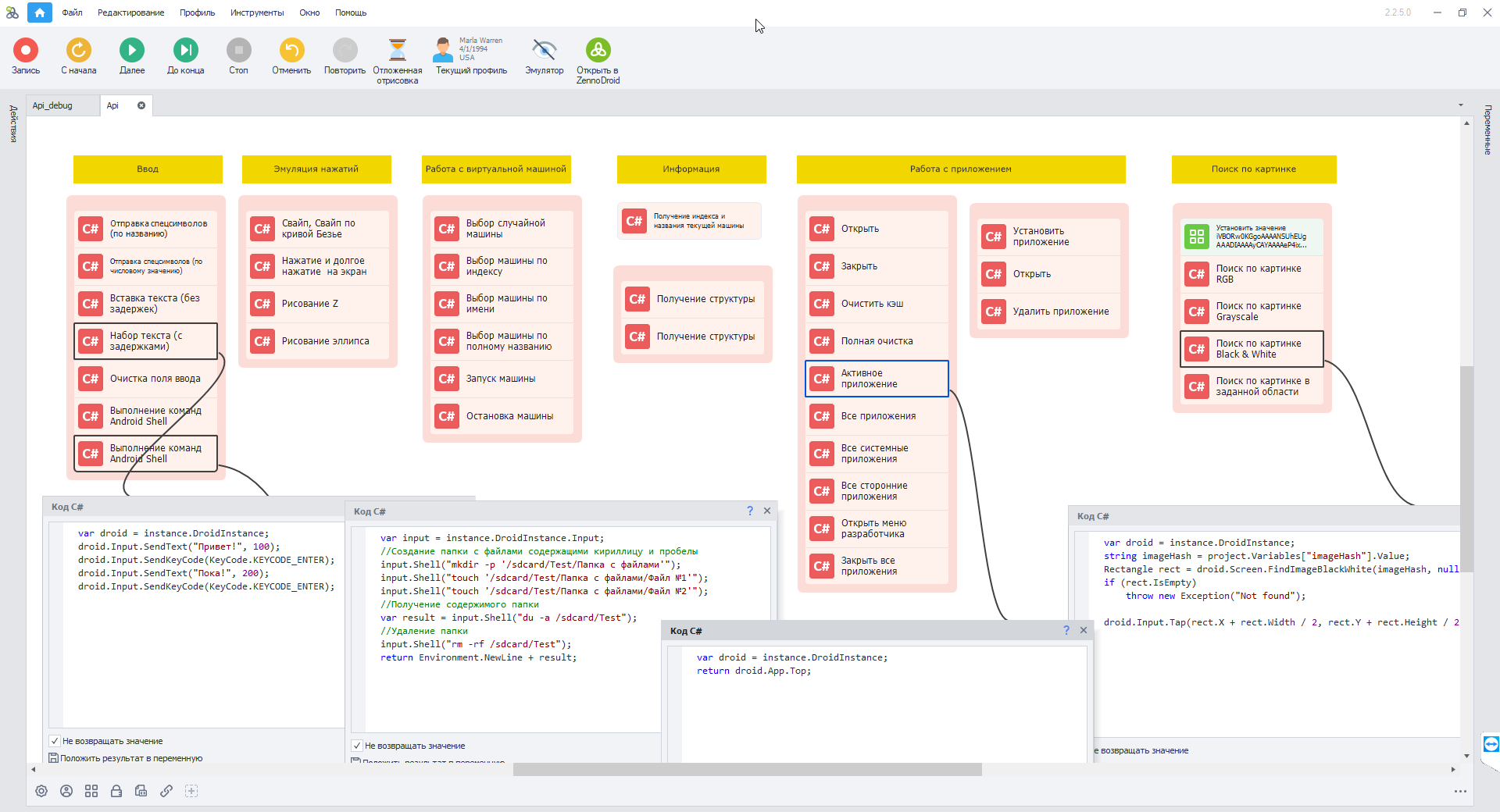
Task: Click the lock icon in bottom toolbar
Action: click(x=116, y=791)
